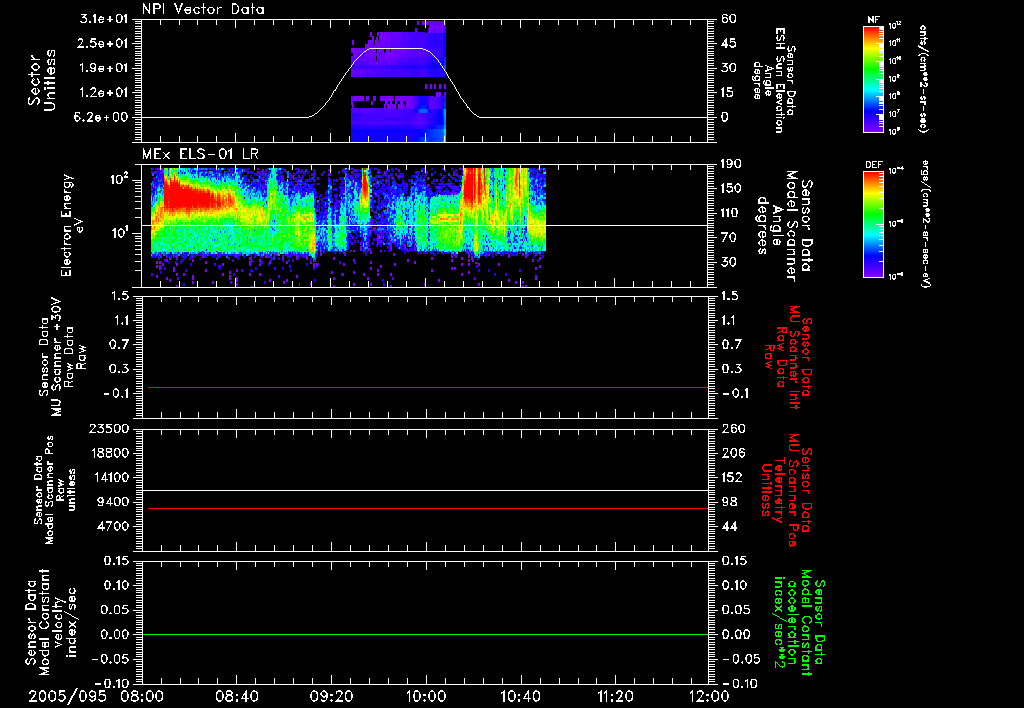Click the 23500 tick value
Image resolution: width=1024 pixels, height=708 pixels.
pyautogui.click(x=110, y=429)
